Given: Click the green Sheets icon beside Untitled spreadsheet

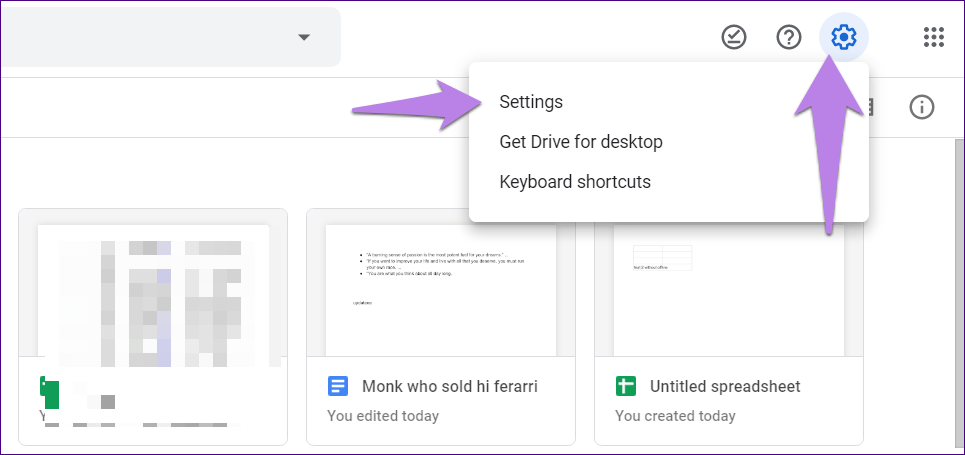Looking at the screenshot, I should pos(626,386).
